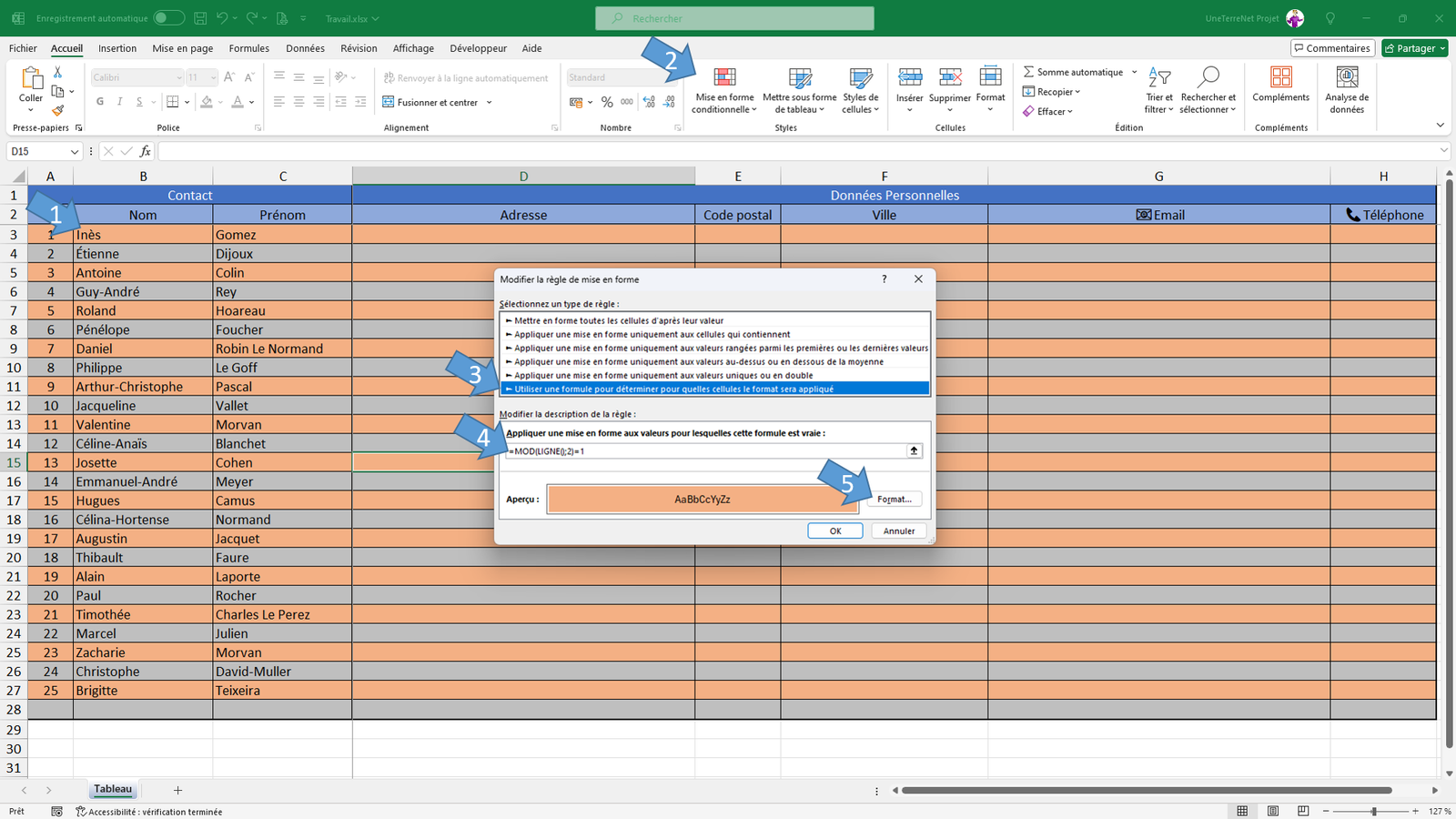The width and height of the screenshot is (1456, 819).
Task: Open Mise en forme conditionnelle
Action: (x=724, y=90)
